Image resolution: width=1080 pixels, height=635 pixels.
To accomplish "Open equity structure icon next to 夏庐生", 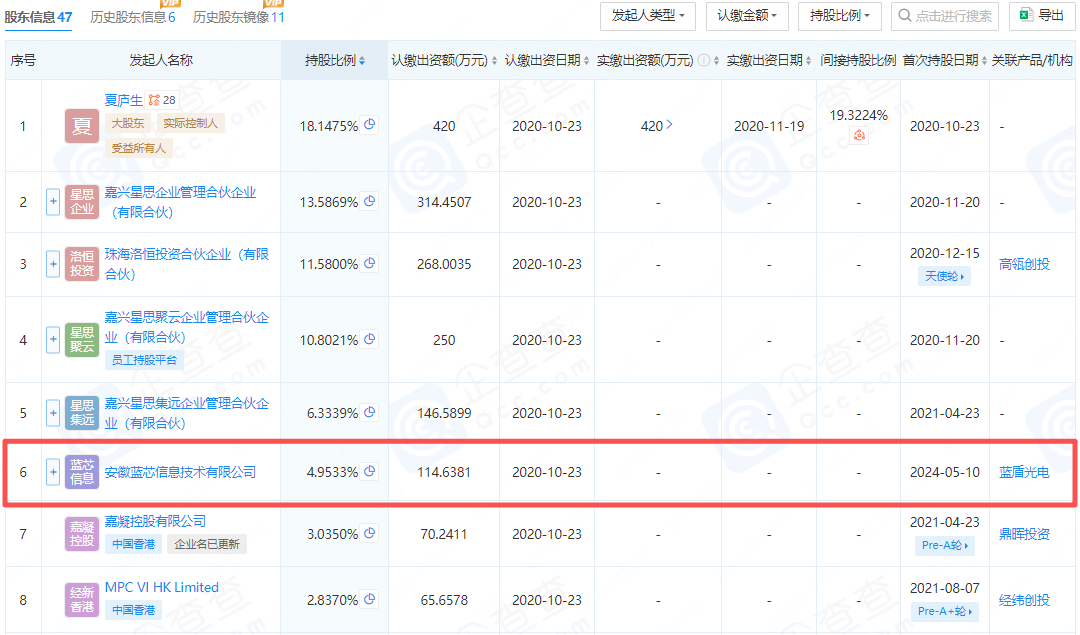I will (x=154, y=100).
